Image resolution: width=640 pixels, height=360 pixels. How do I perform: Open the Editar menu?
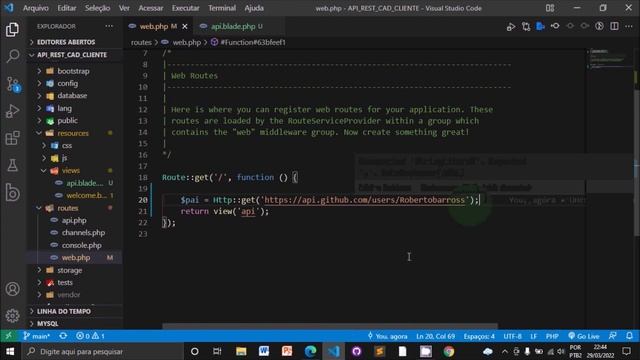point(67,8)
